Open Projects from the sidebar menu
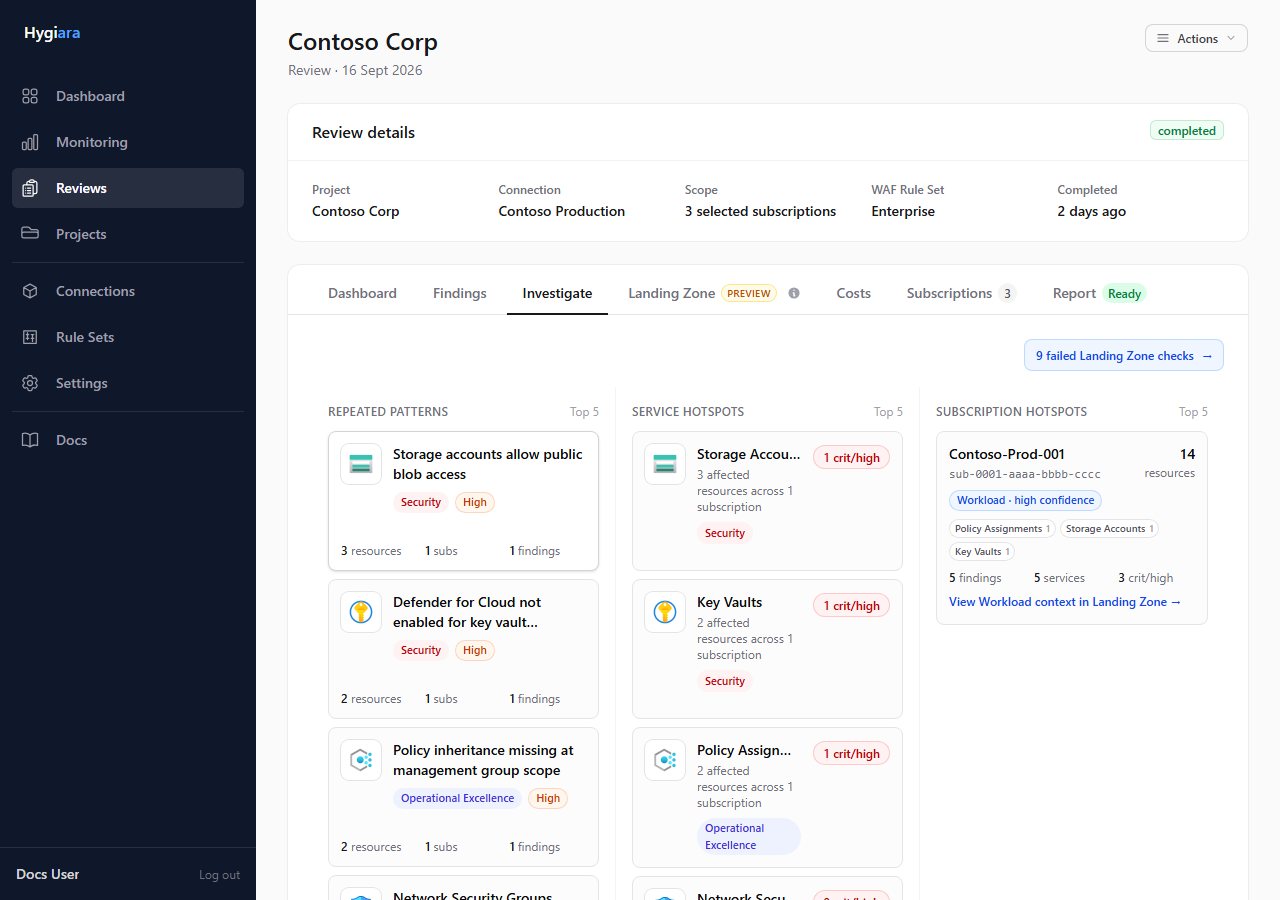Viewport: 1280px width, 900px height. (128, 234)
